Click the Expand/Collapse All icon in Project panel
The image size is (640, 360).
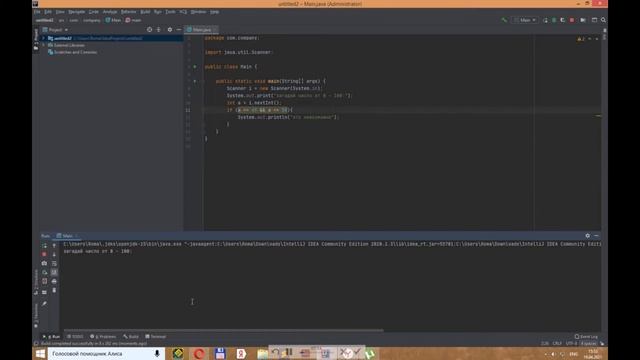click(x=159, y=30)
